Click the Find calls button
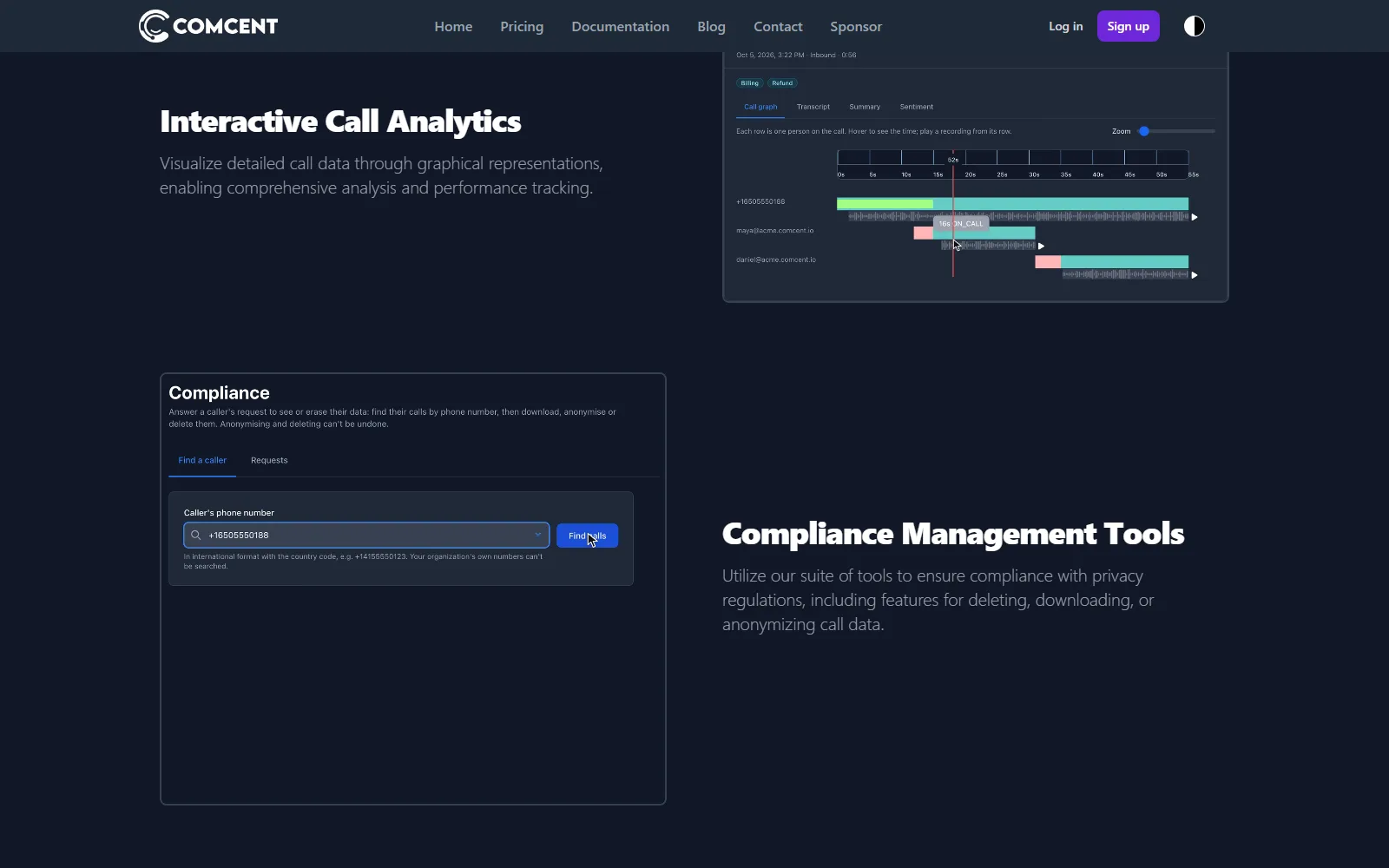This screenshot has height=868, width=1389. point(587,536)
